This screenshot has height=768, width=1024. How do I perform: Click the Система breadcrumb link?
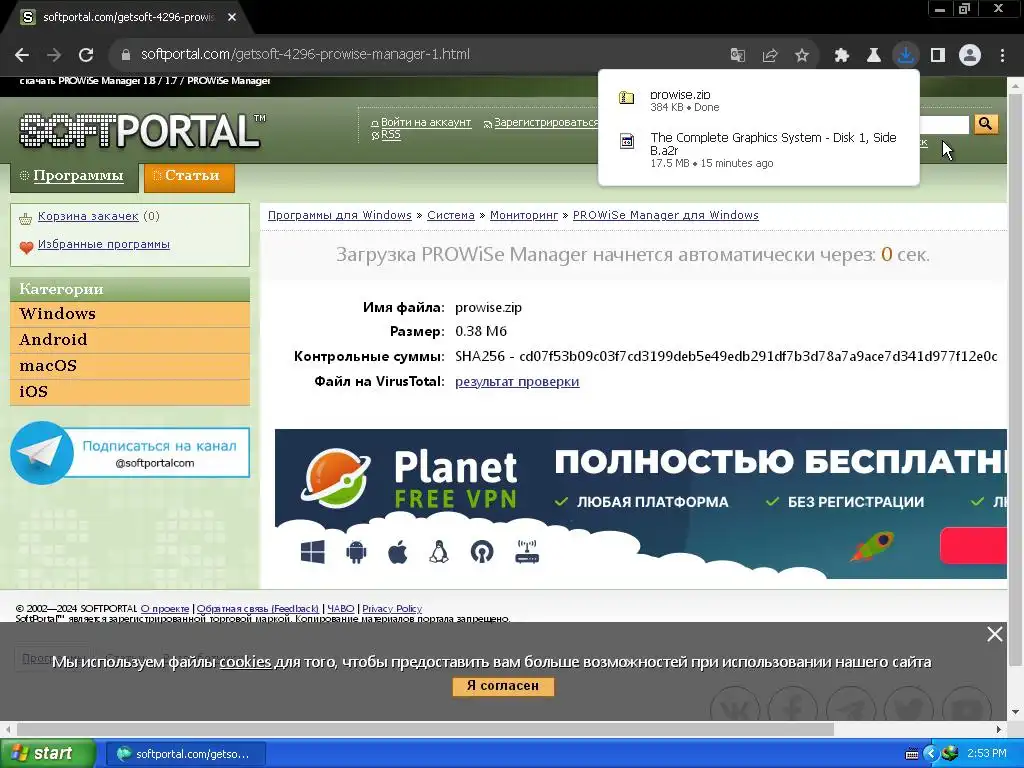coord(451,216)
